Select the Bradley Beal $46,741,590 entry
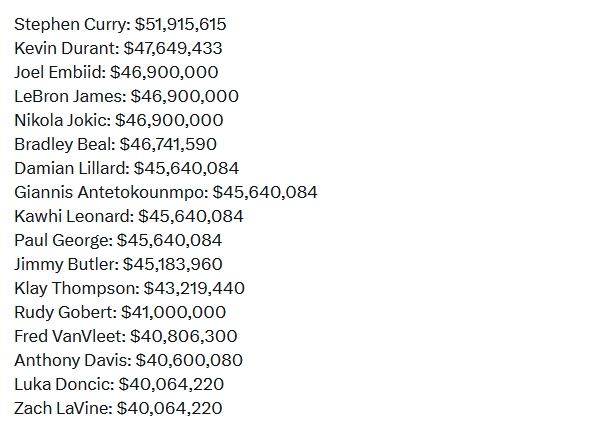The height and width of the screenshot is (426, 595). pos(116,144)
